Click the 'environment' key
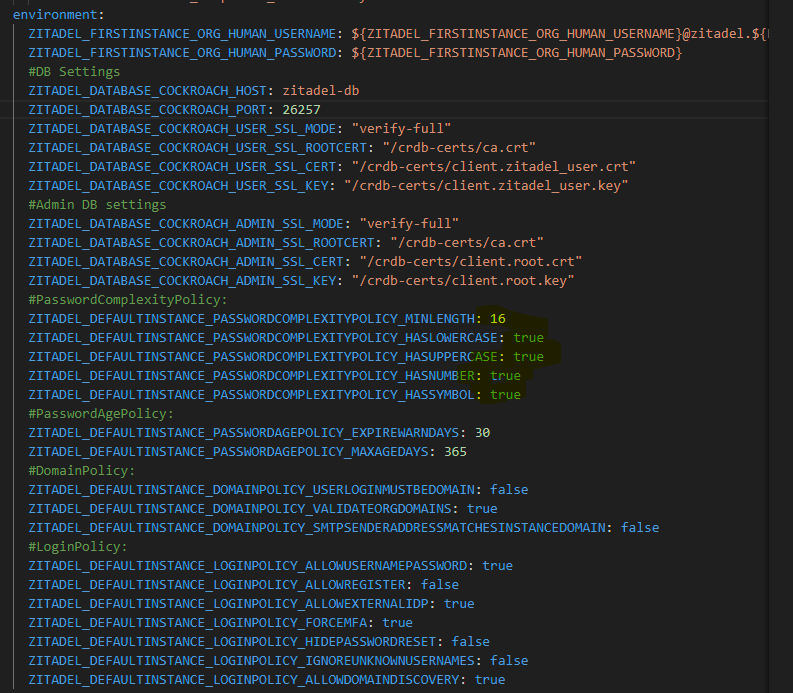The height and width of the screenshot is (693, 793). 55,15
